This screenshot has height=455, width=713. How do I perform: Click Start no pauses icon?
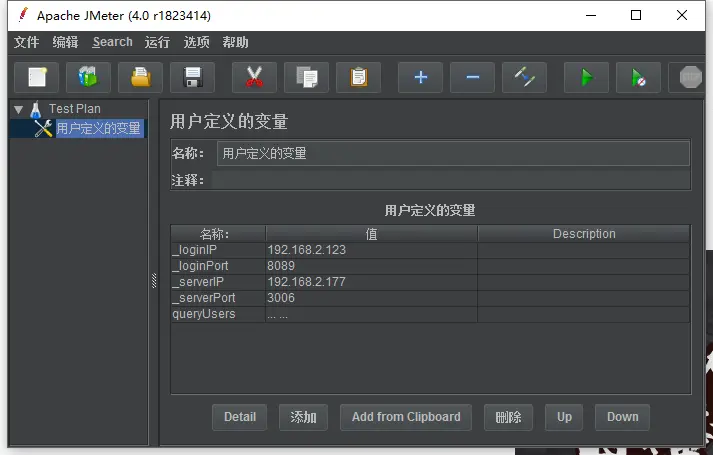pyautogui.click(x=638, y=77)
